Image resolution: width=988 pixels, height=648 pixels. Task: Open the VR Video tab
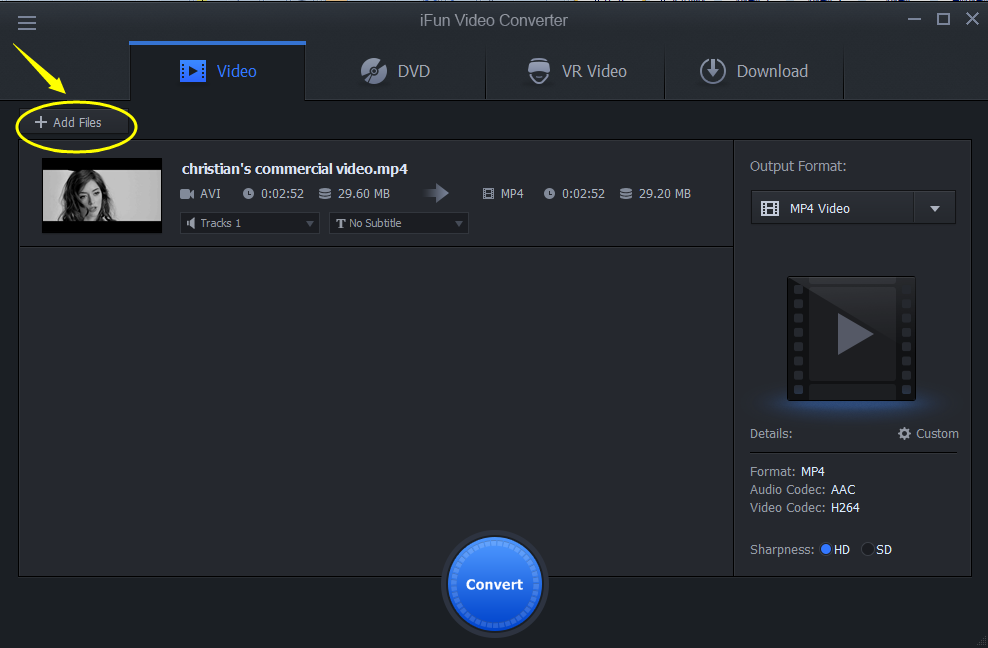click(575, 71)
